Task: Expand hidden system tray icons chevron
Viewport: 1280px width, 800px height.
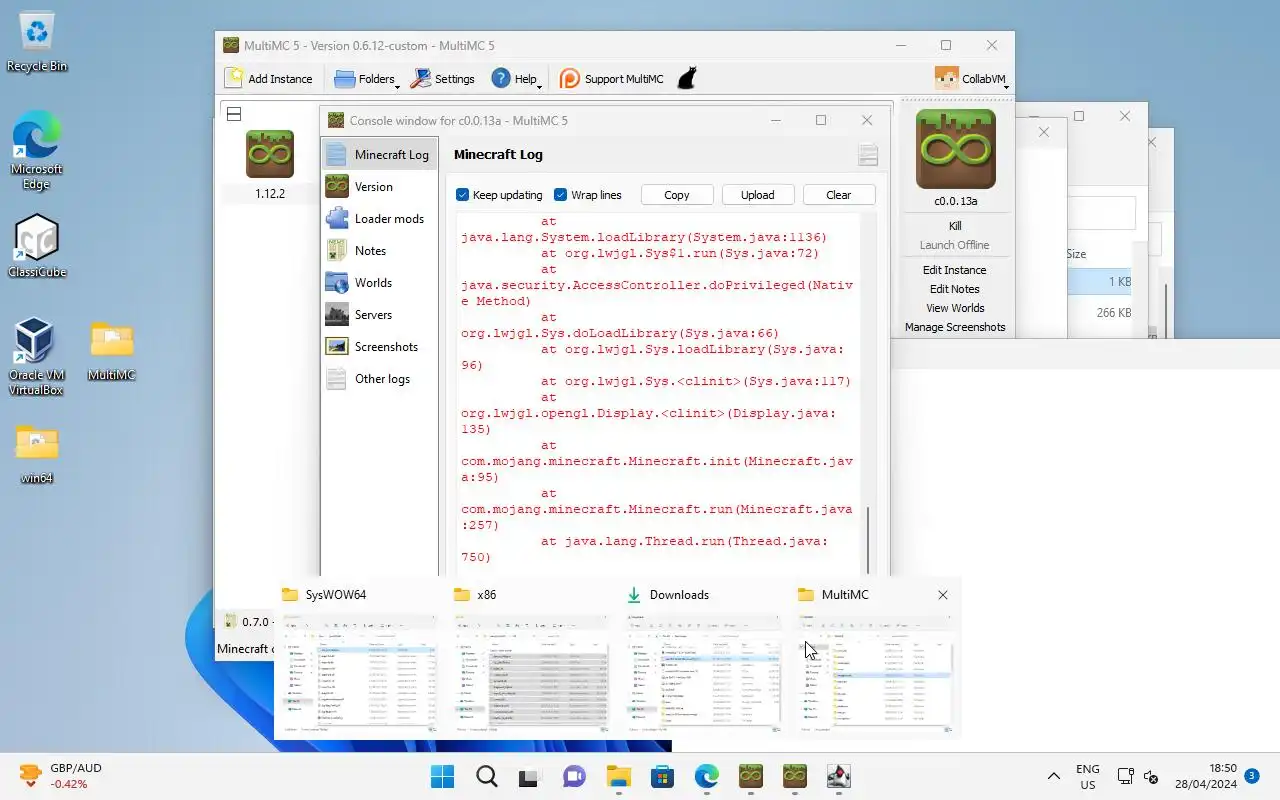Action: (1053, 777)
